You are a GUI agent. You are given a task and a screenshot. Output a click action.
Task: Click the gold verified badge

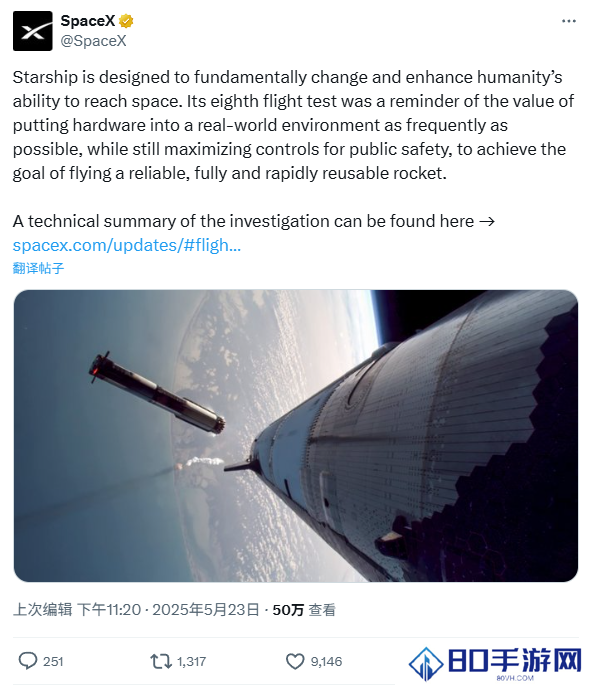(x=126, y=21)
